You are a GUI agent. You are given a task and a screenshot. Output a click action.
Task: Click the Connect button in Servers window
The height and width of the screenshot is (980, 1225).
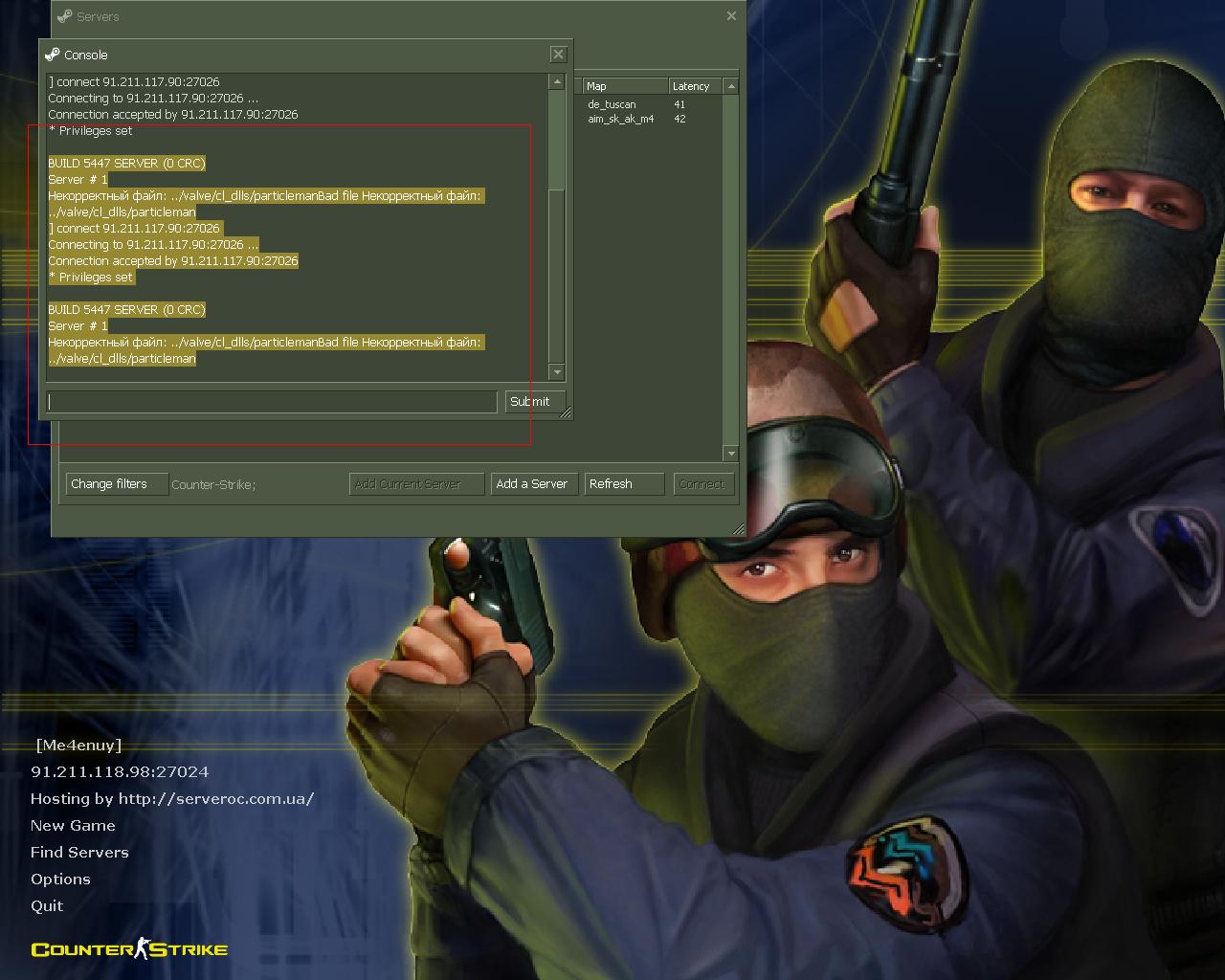703,484
